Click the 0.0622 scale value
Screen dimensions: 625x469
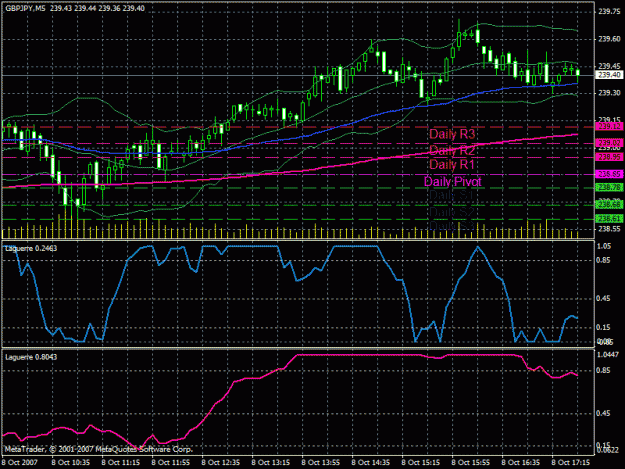608,451
